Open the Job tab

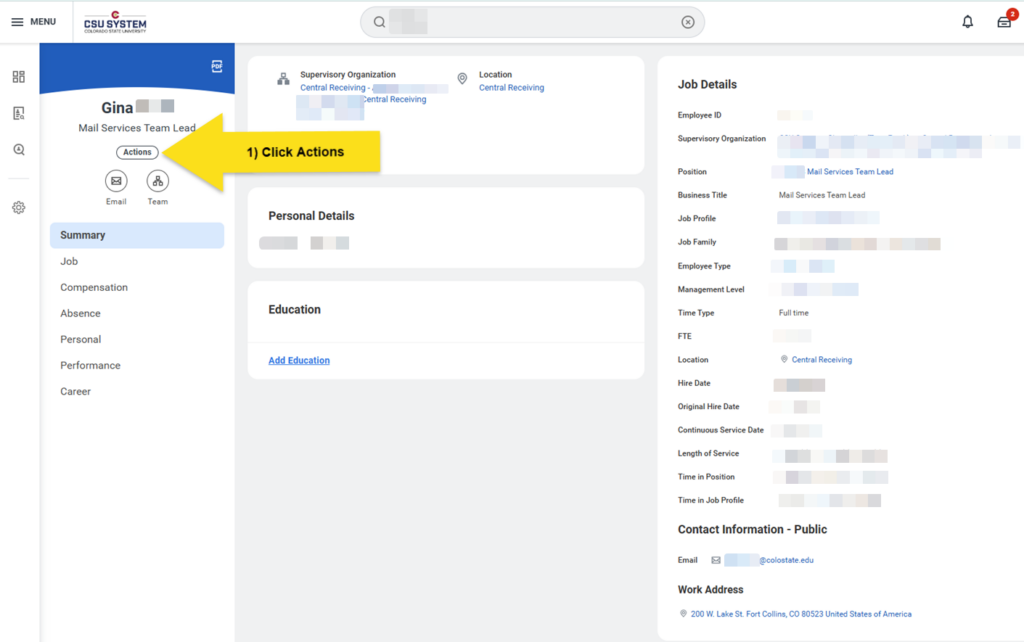pyautogui.click(x=69, y=261)
